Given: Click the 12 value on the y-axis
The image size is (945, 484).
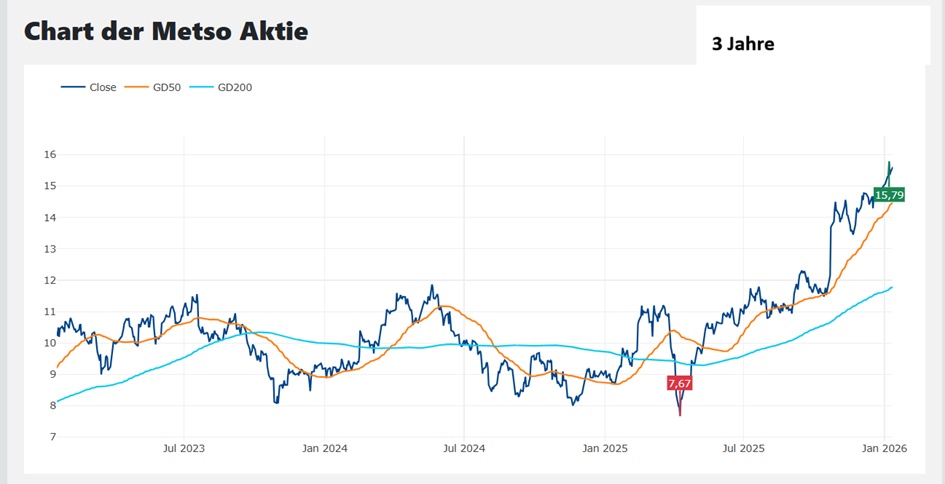Looking at the screenshot, I should pyautogui.click(x=48, y=281).
